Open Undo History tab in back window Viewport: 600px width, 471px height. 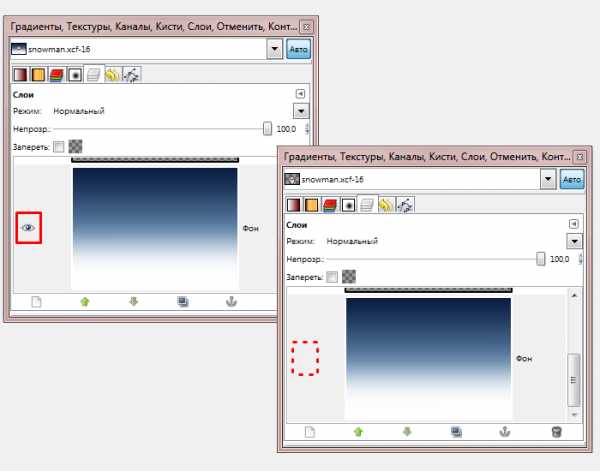(112, 75)
